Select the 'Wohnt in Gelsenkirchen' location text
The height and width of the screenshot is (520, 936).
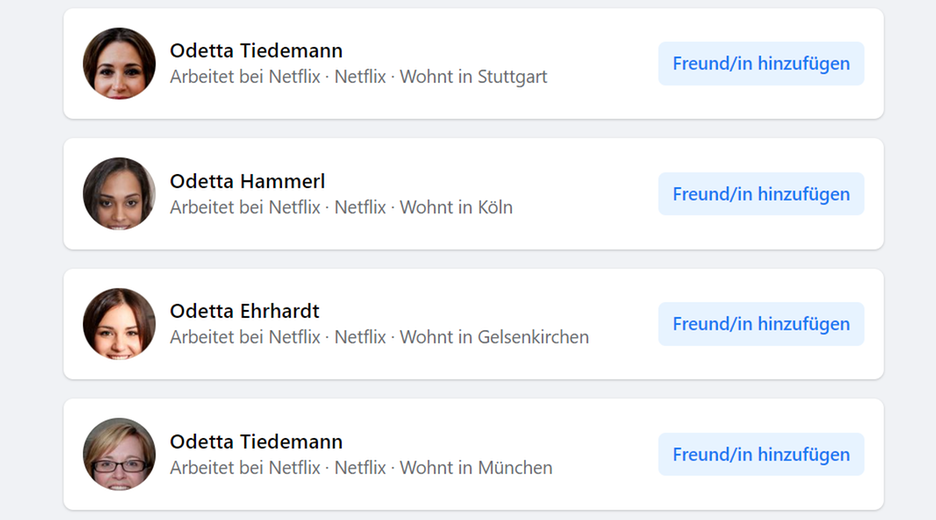click(494, 337)
